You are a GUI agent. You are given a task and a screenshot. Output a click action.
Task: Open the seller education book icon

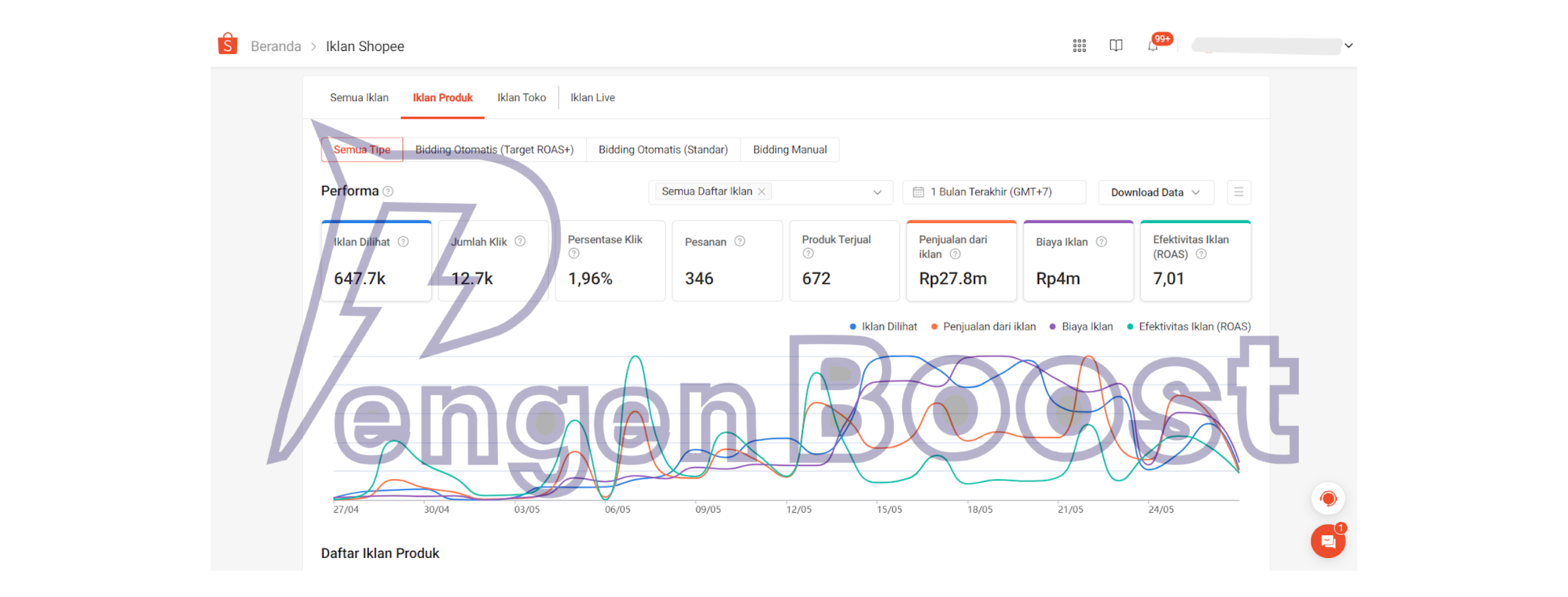point(1115,46)
